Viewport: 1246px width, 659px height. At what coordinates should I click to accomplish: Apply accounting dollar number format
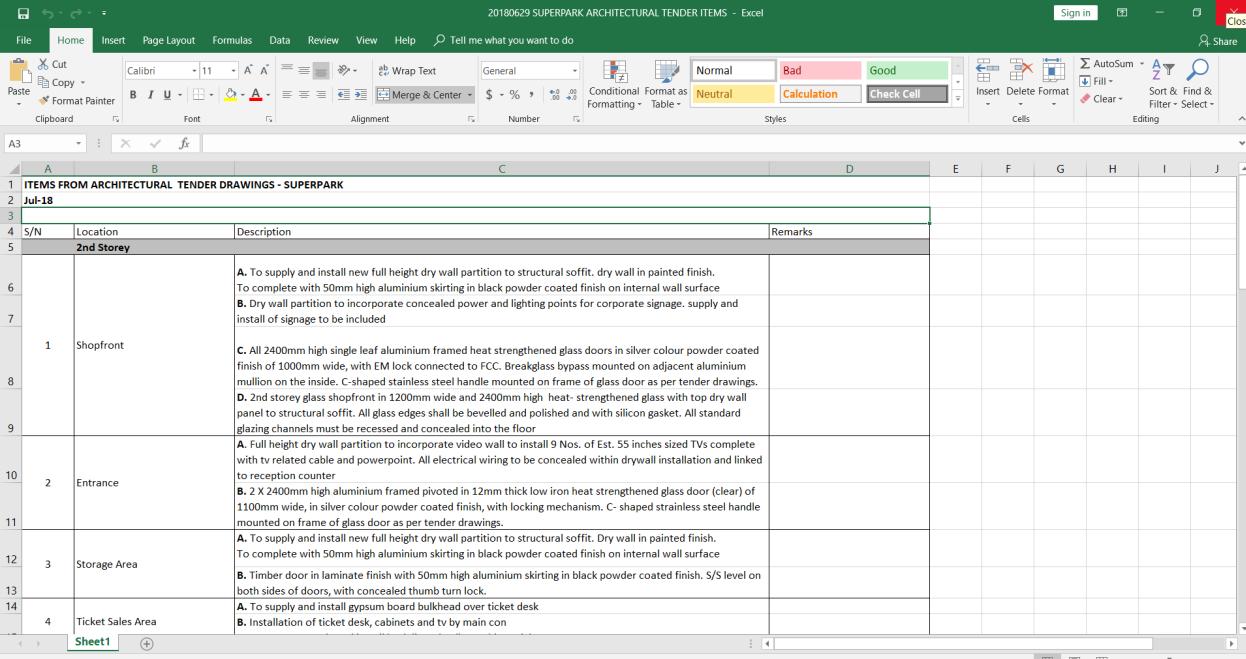tap(488, 95)
